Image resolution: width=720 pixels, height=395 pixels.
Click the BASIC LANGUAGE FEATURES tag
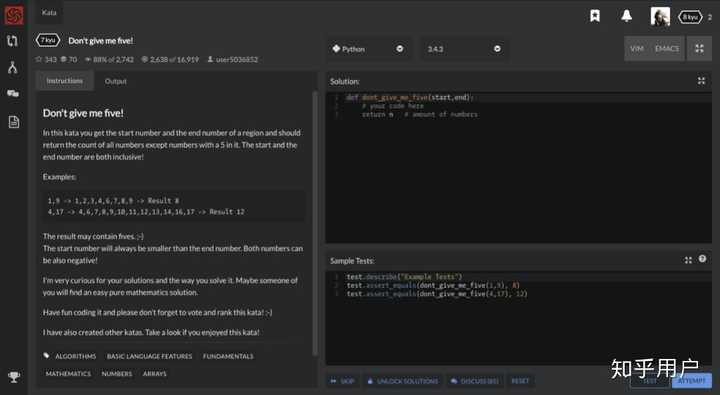pos(150,356)
